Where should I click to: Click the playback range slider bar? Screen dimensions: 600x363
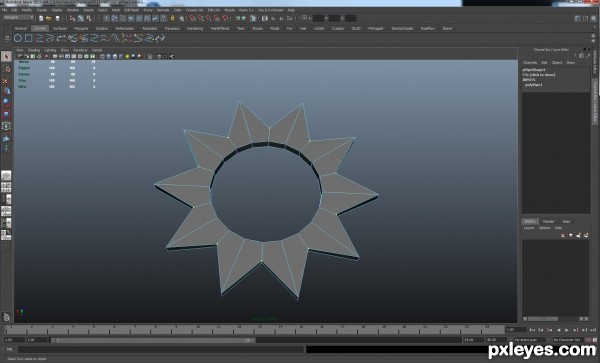pos(153,340)
